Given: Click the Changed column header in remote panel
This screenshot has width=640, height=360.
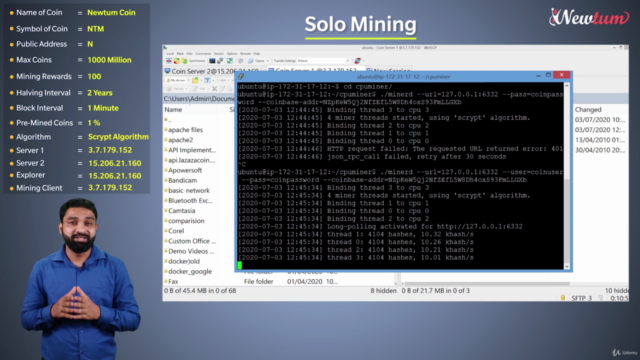Looking at the screenshot, I should 588,109.
